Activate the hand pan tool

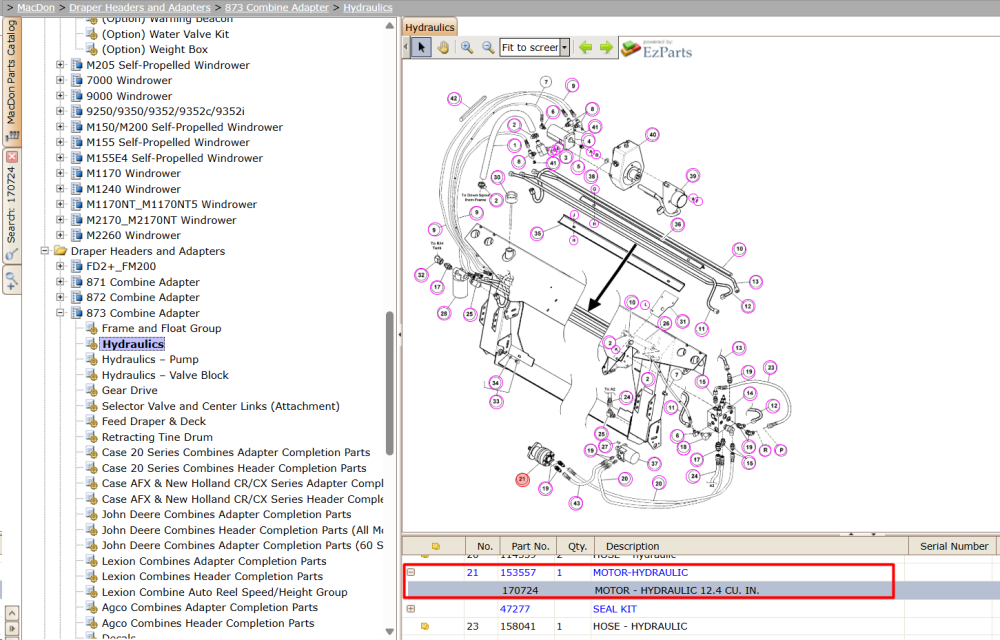click(443, 47)
